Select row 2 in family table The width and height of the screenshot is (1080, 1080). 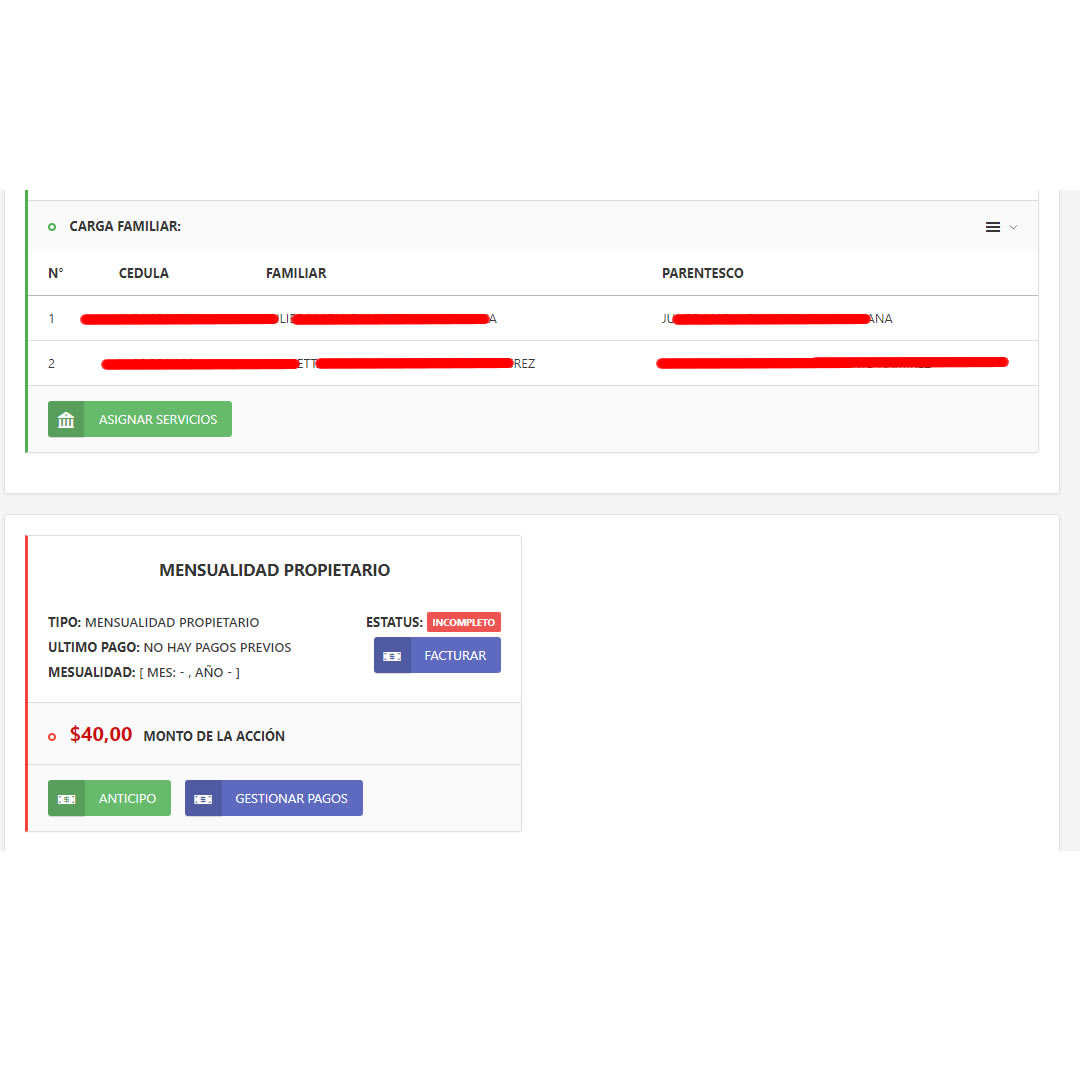(532, 364)
